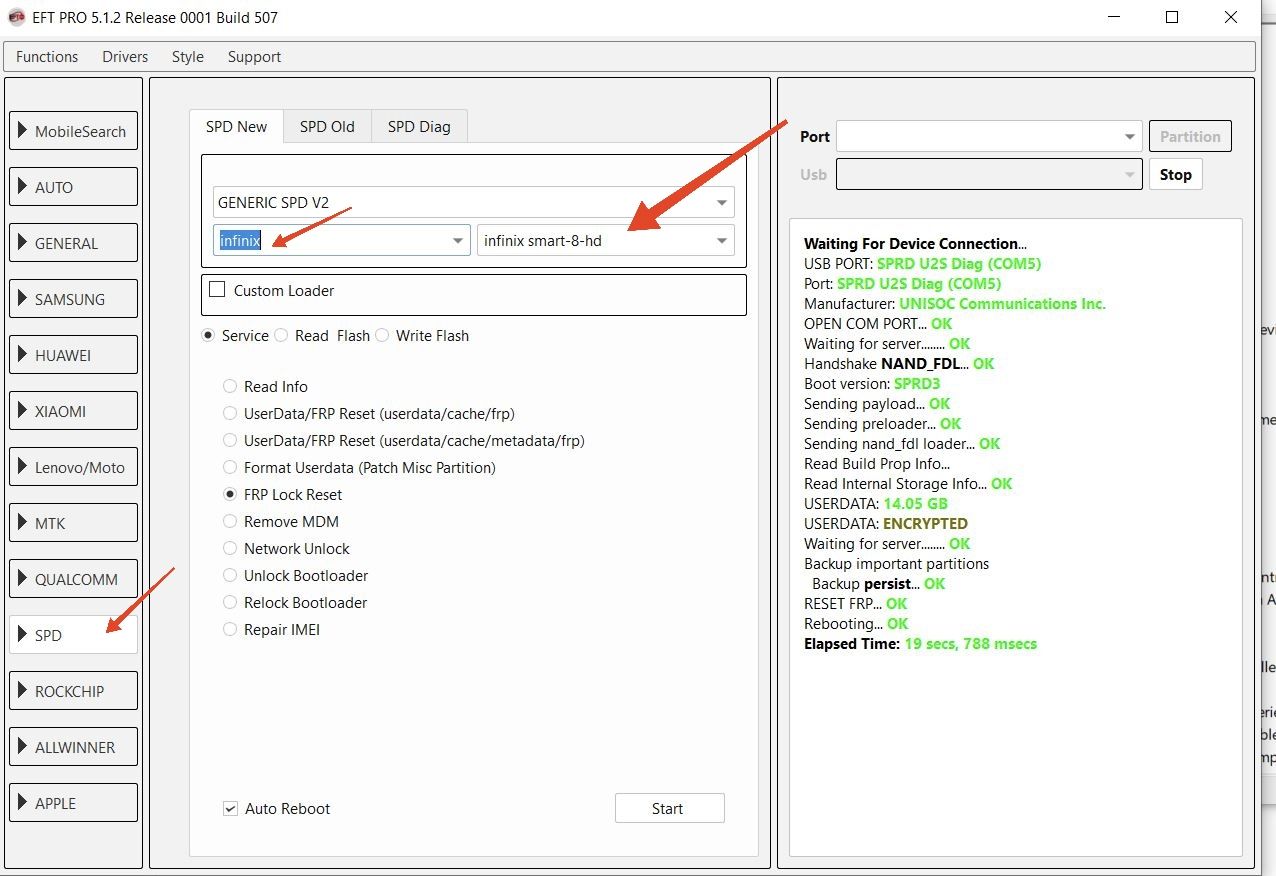Select the Network Unlock option
1276x876 pixels.
click(230, 548)
